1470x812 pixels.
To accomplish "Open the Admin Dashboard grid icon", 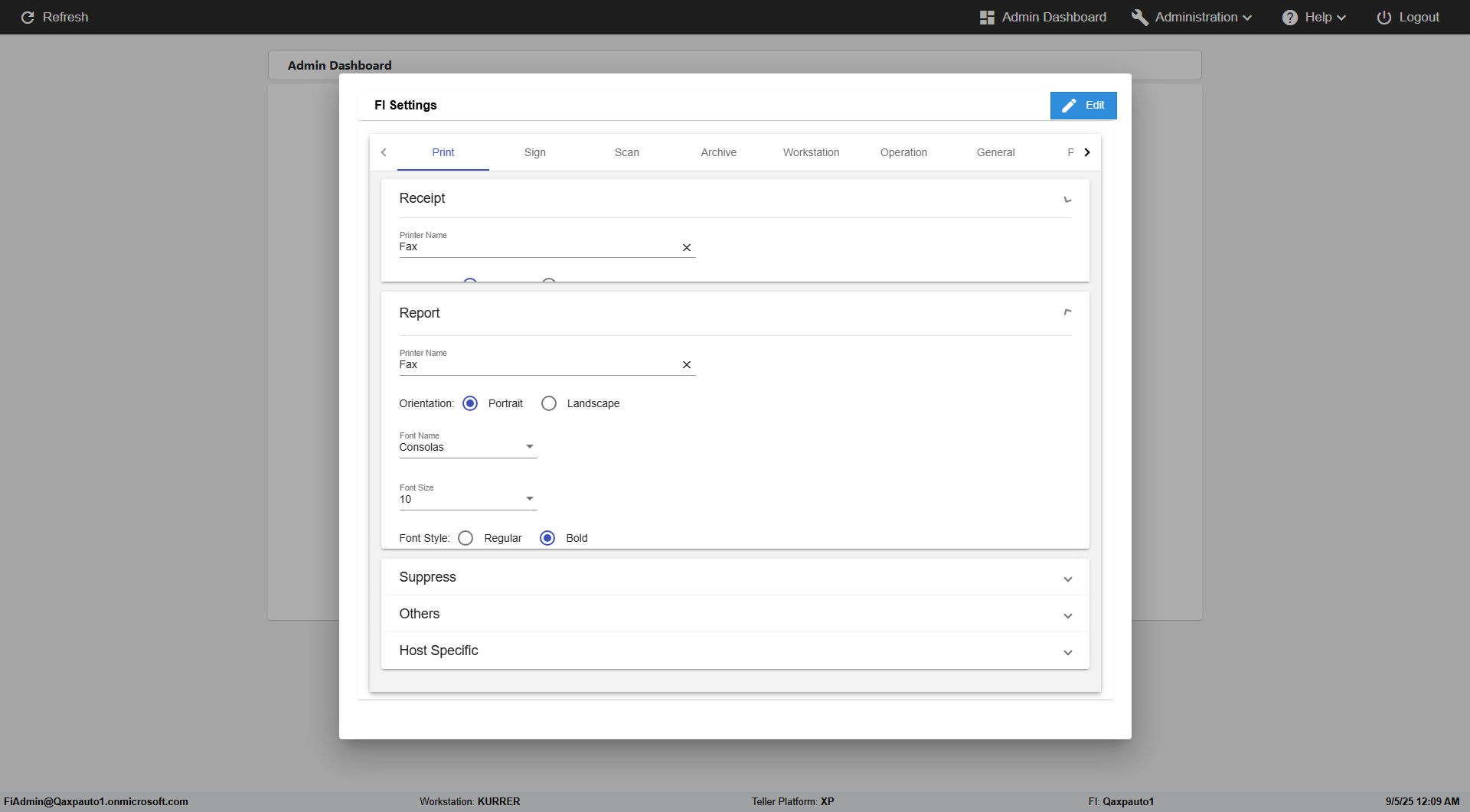I will 987,17.
